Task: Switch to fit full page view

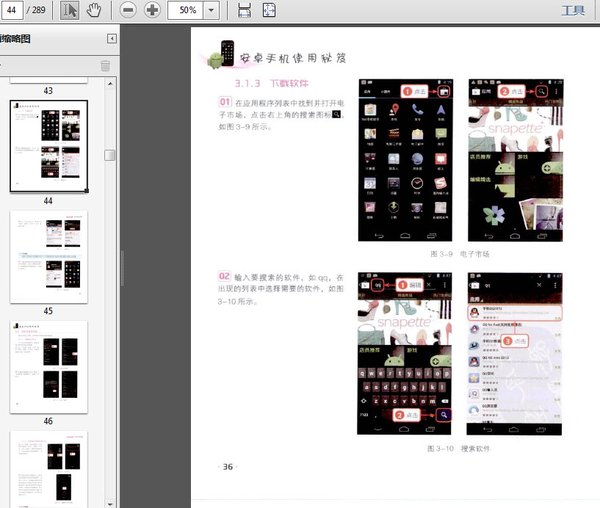Action: tap(269, 11)
